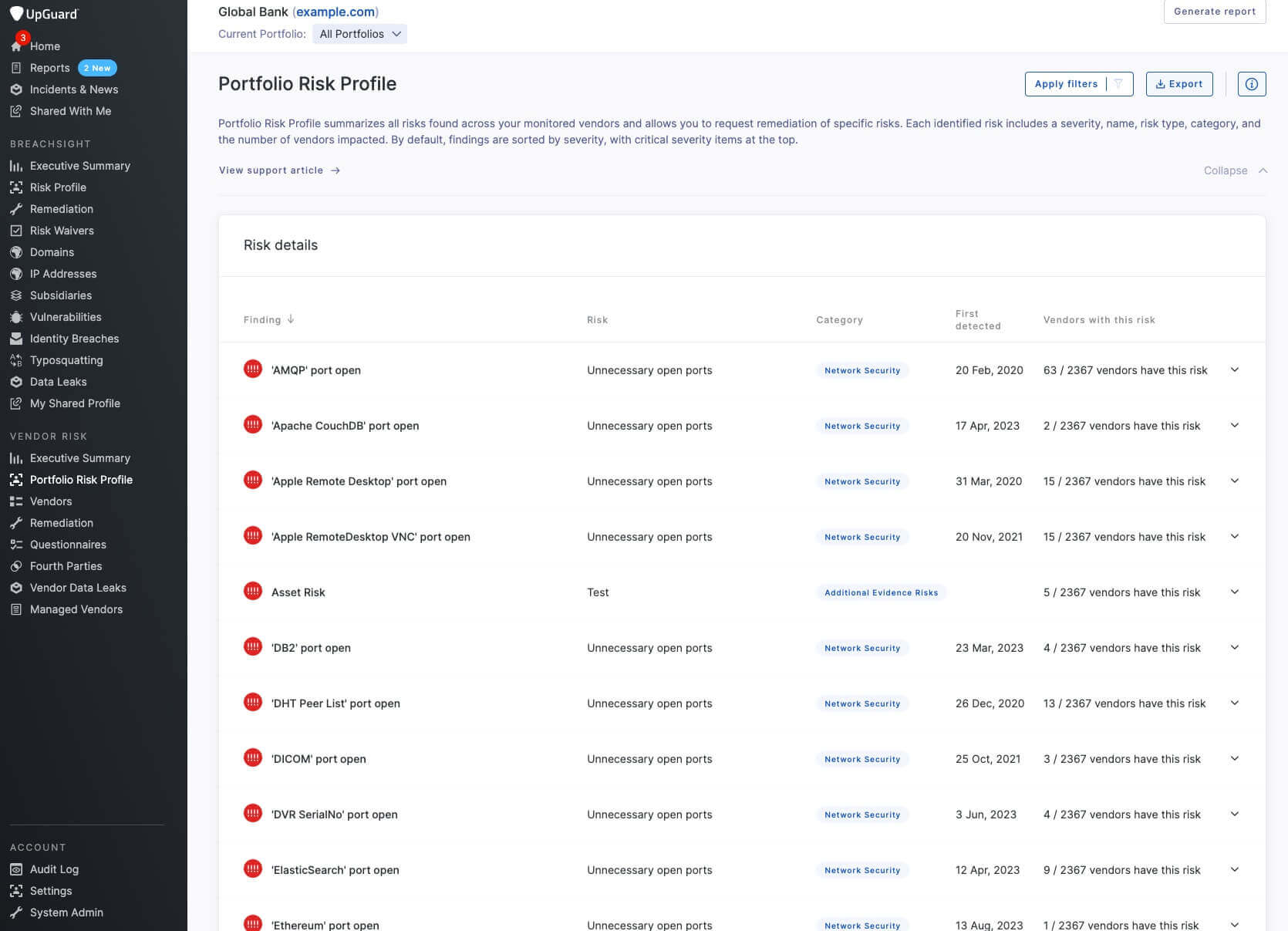Open Settings in the Account section
Screen dimensions: 1288x931
51,891
